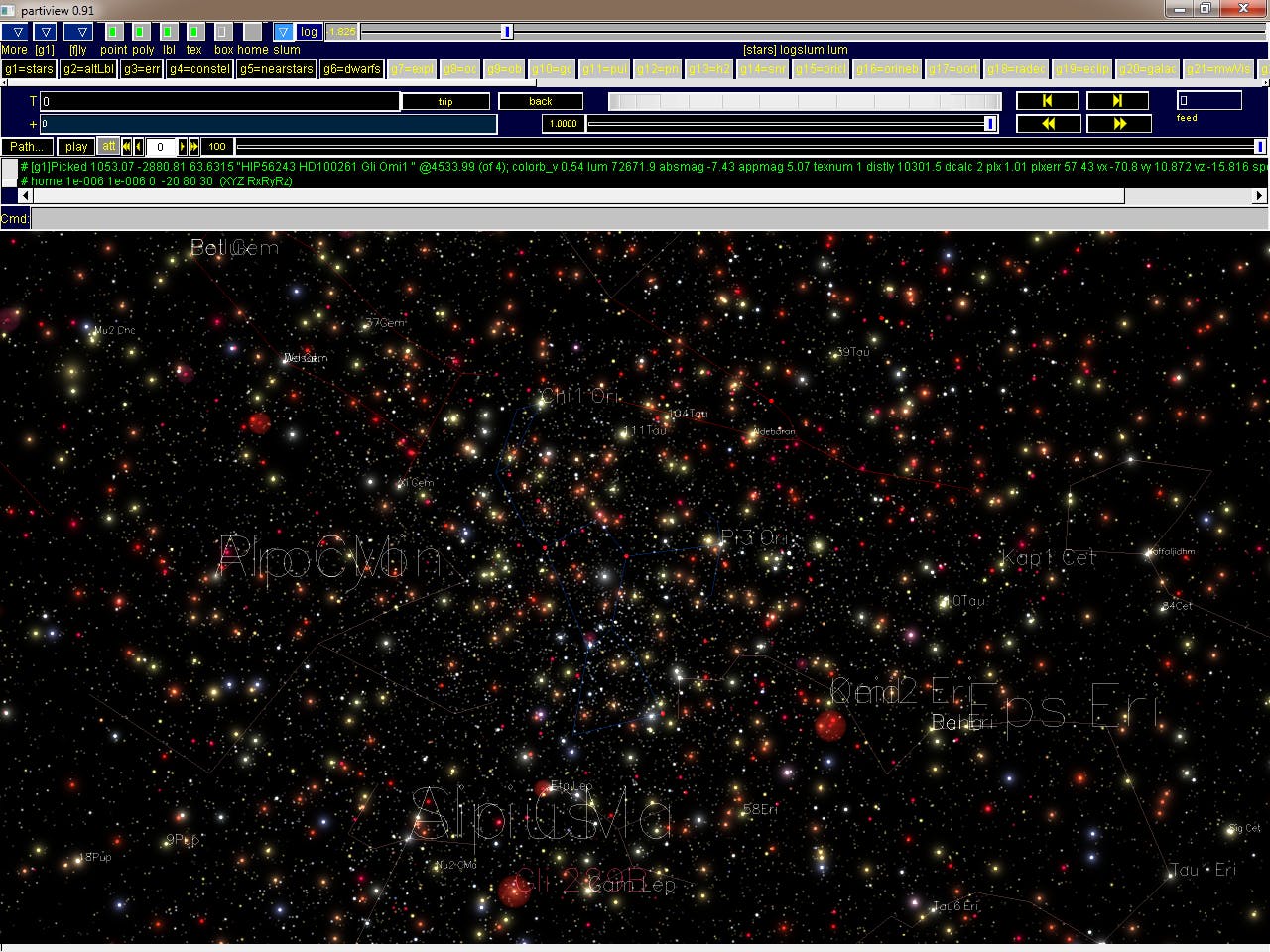The width and height of the screenshot is (1270, 952).
Task: Select the g6=dwarfs data group
Action: click(352, 68)
